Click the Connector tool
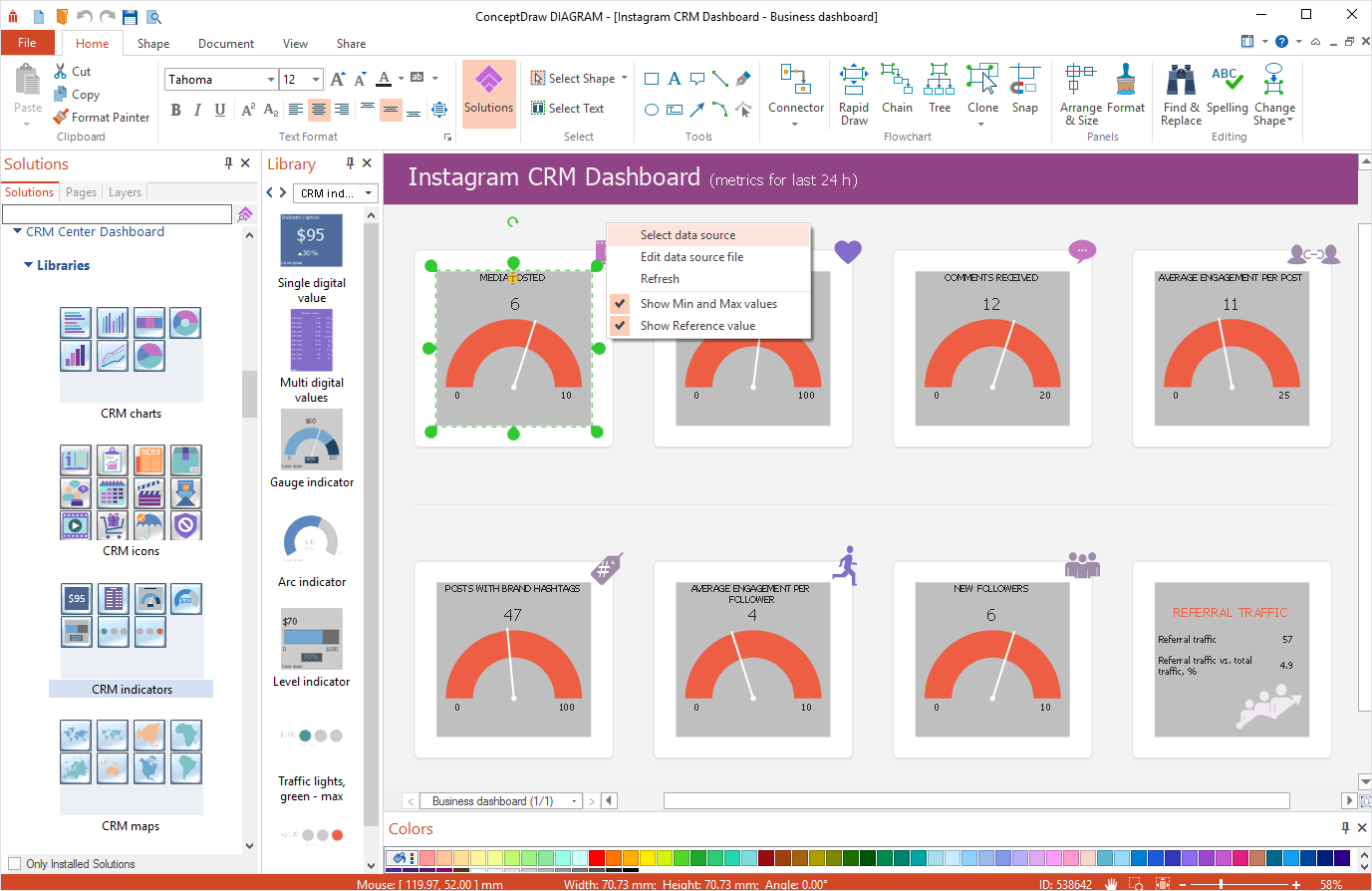 pos(796,94)
